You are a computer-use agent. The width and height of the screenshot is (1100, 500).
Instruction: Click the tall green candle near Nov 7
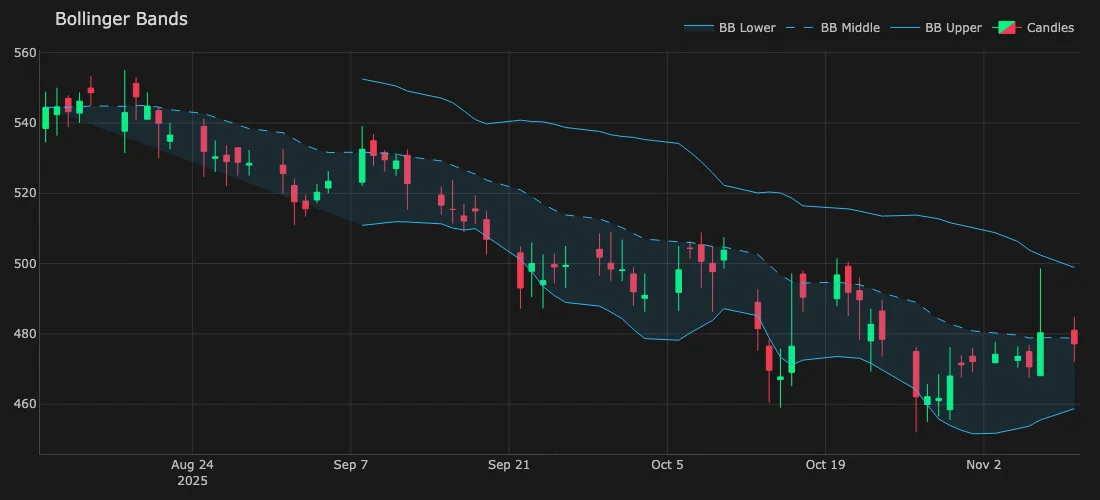coord(1040,354)
